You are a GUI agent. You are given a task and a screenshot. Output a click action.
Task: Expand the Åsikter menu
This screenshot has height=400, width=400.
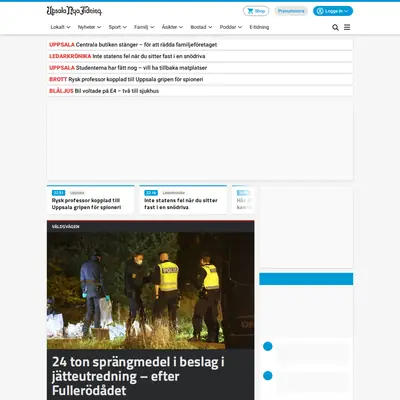172,27
